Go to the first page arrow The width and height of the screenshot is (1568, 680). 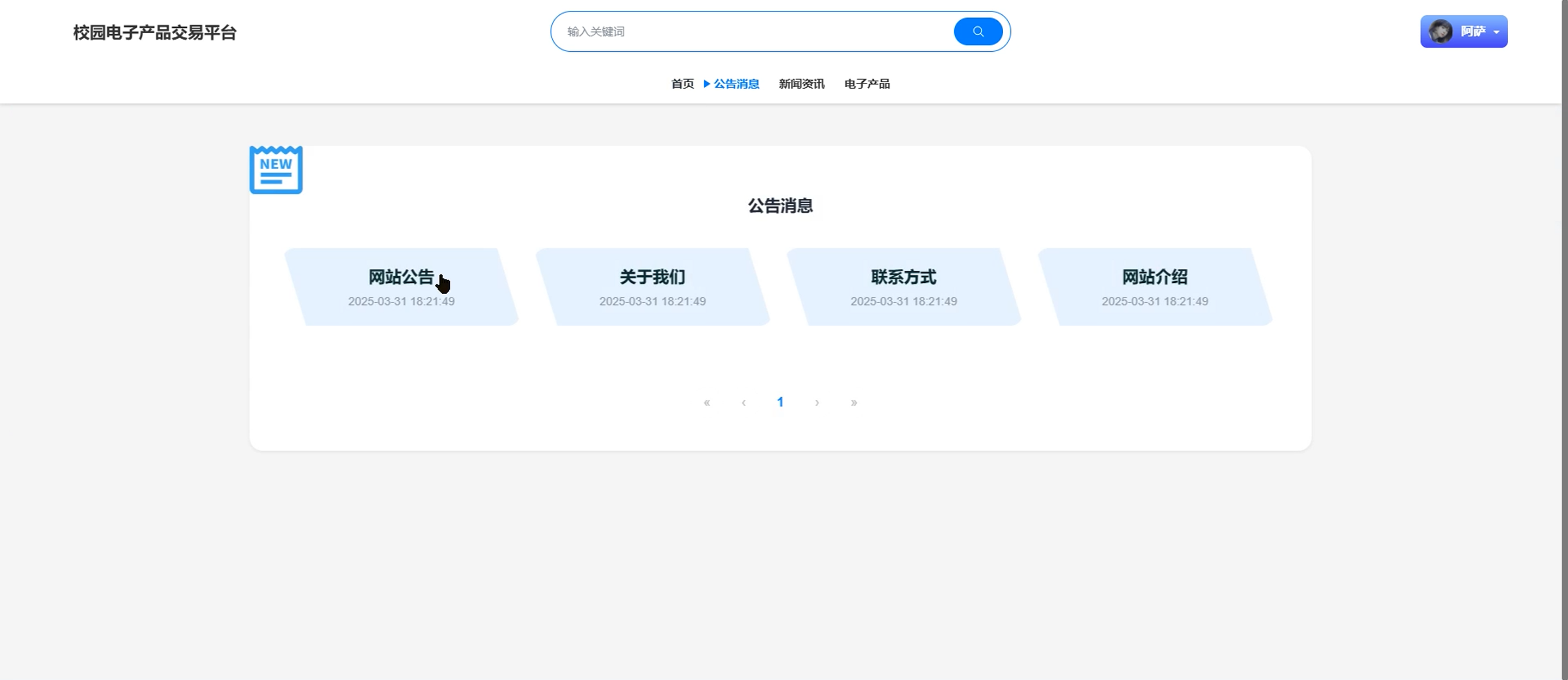click(707, 403)
